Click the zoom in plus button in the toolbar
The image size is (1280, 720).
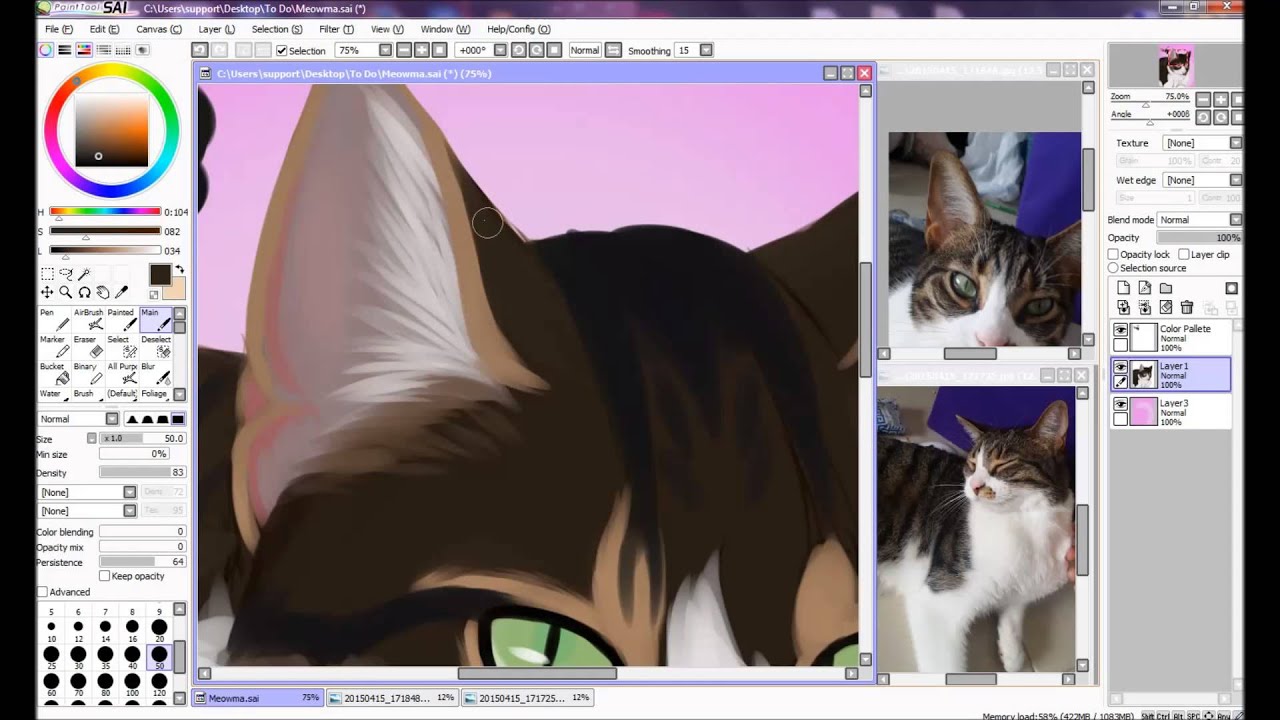421,50
